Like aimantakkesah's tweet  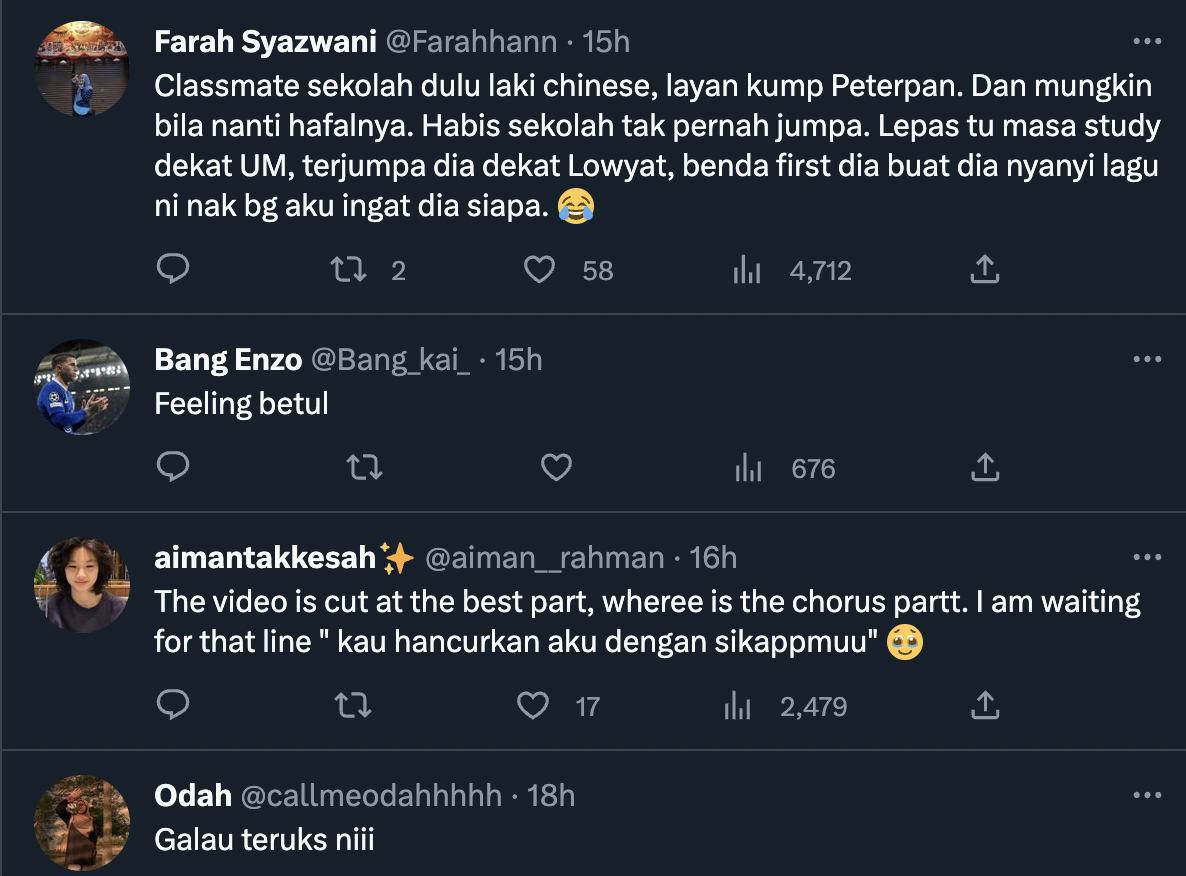tap(534, 706)
